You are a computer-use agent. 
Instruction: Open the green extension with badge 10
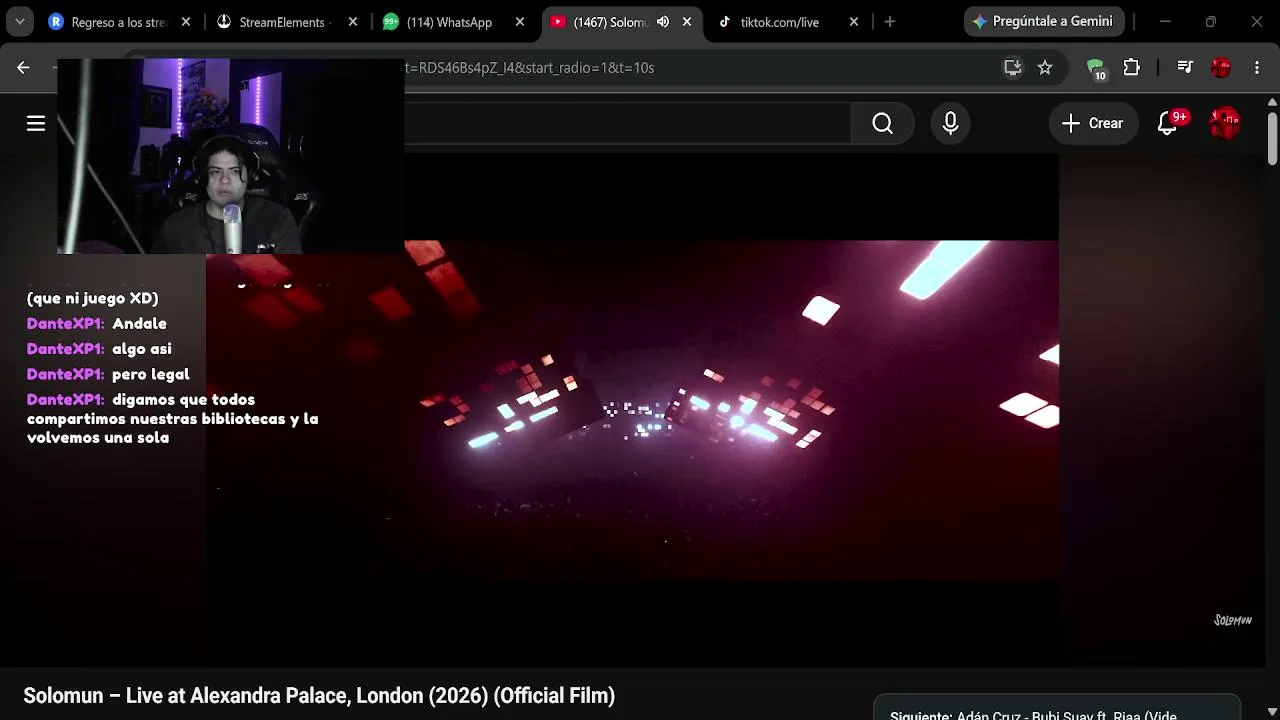click(1096, 68)
